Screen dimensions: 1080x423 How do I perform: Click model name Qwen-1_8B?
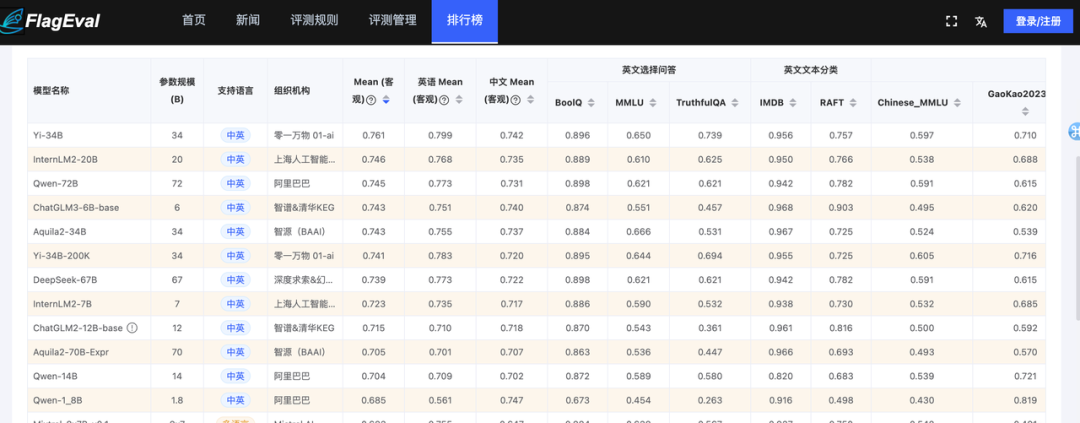point(58,400)
